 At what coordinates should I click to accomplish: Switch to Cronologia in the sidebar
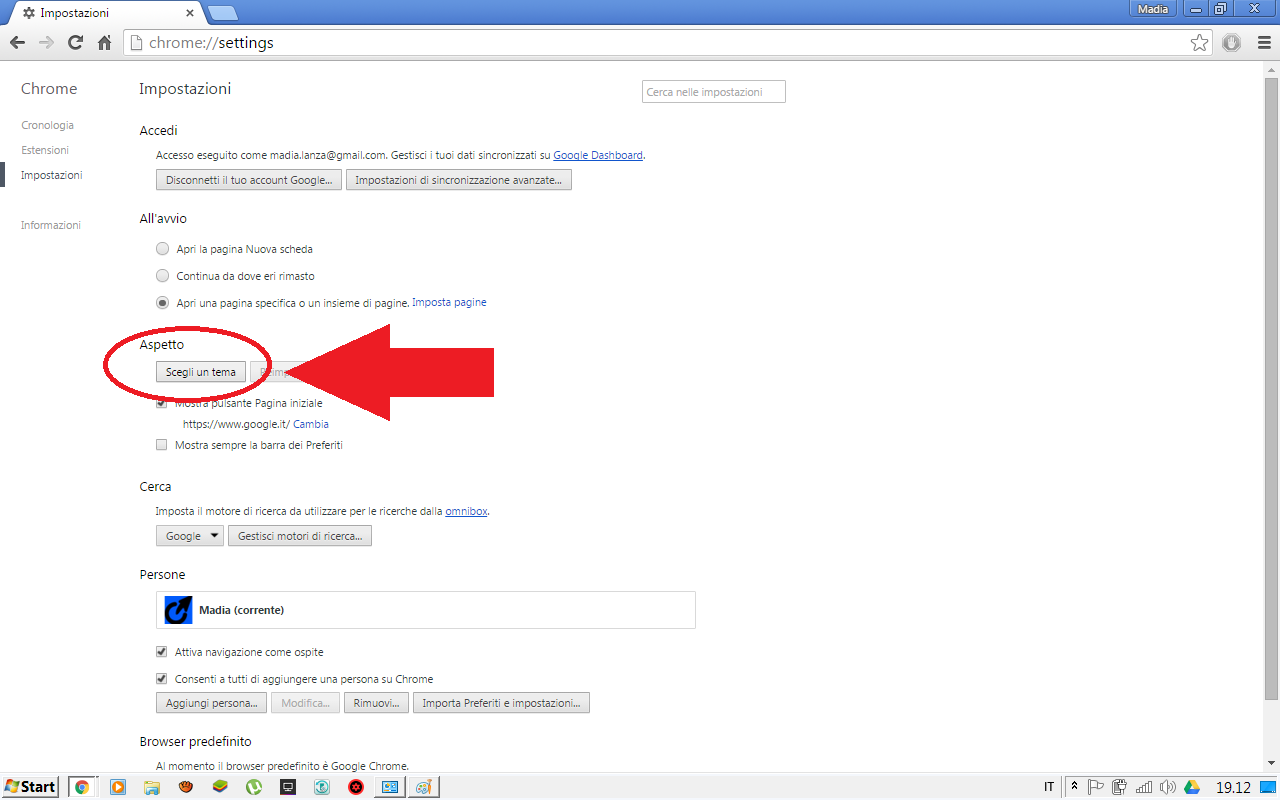[x=47, y=124]
